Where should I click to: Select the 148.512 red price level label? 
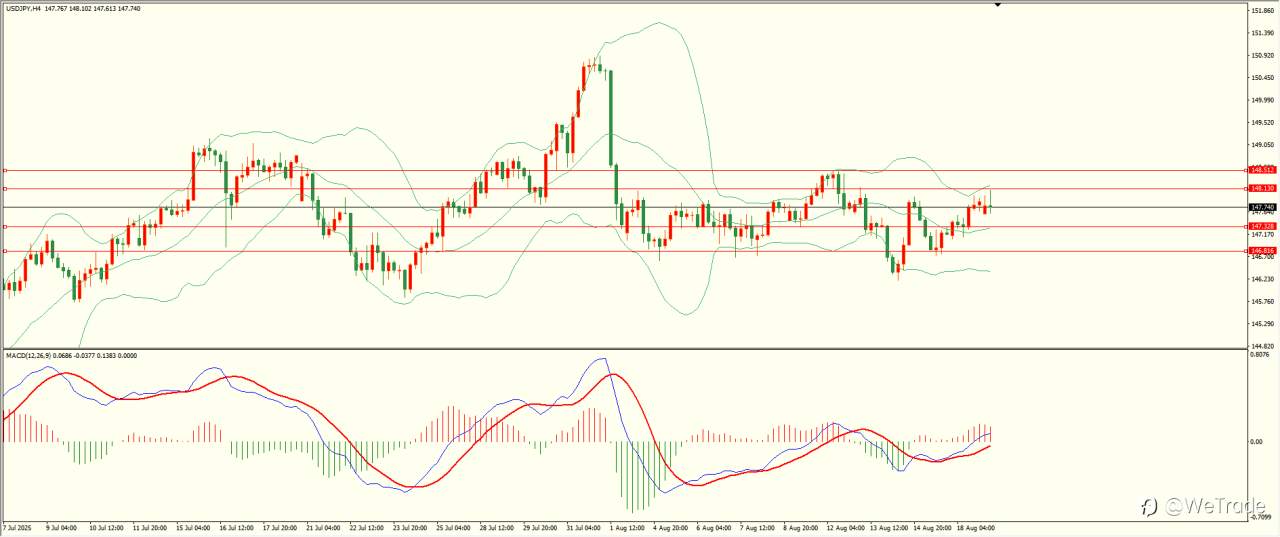tap(1261, 170)
